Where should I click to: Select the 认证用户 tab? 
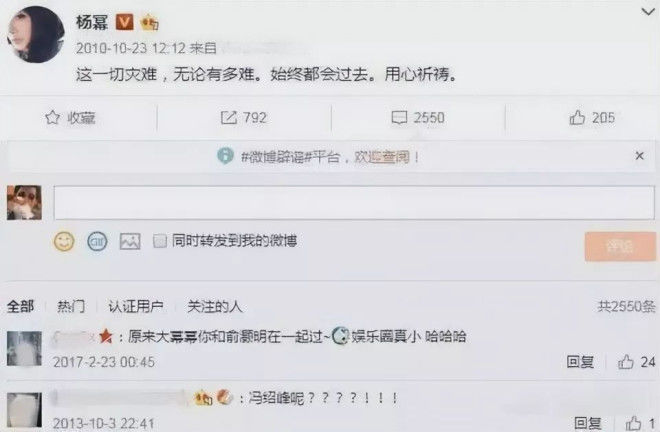pyautogui.click(x=136, y=306)
